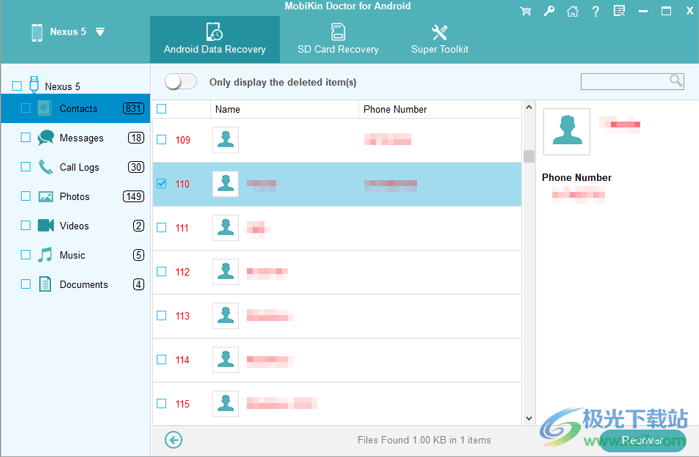Screen dimensions: 699x457
Task: Click the large avatar in detail panel
Action: pos(567,132)
